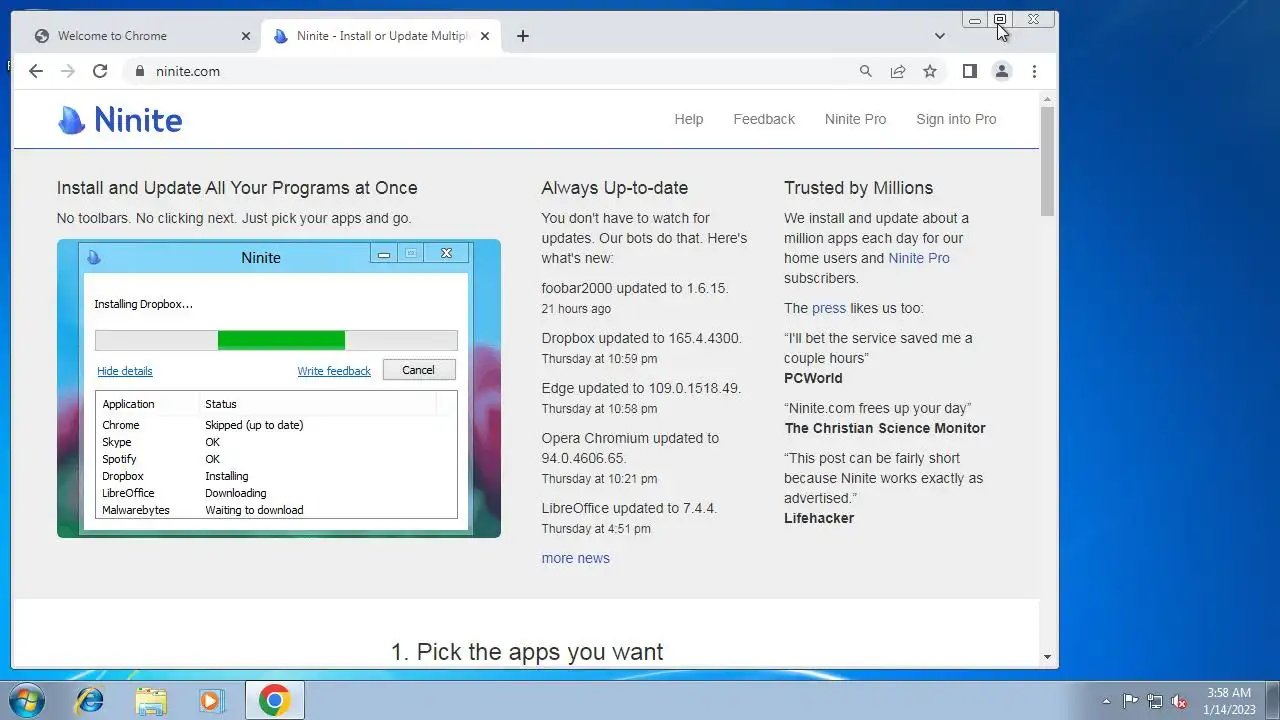Expand the tab search chevron

click(x=939, y=36)
